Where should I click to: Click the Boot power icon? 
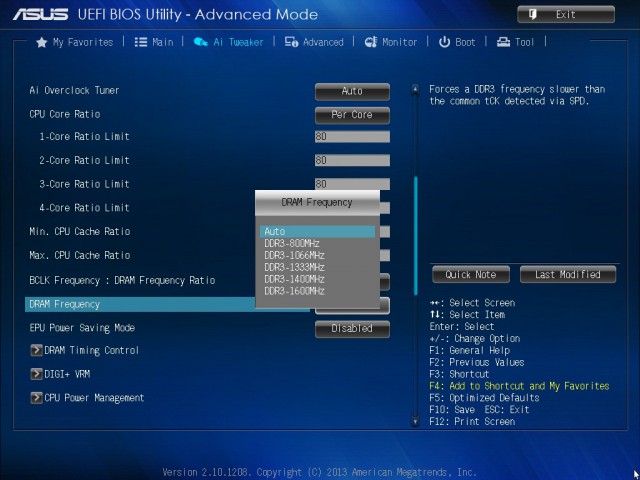click(x=444, y=42)
